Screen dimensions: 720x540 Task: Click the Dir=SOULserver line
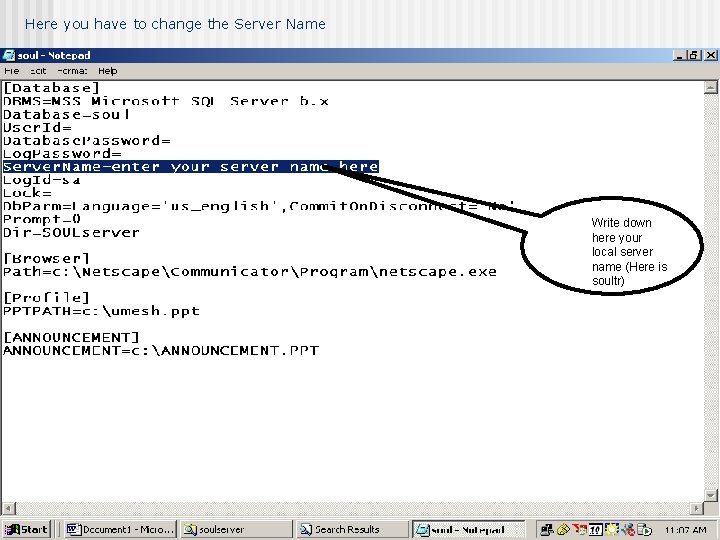[x=71, y=232]
